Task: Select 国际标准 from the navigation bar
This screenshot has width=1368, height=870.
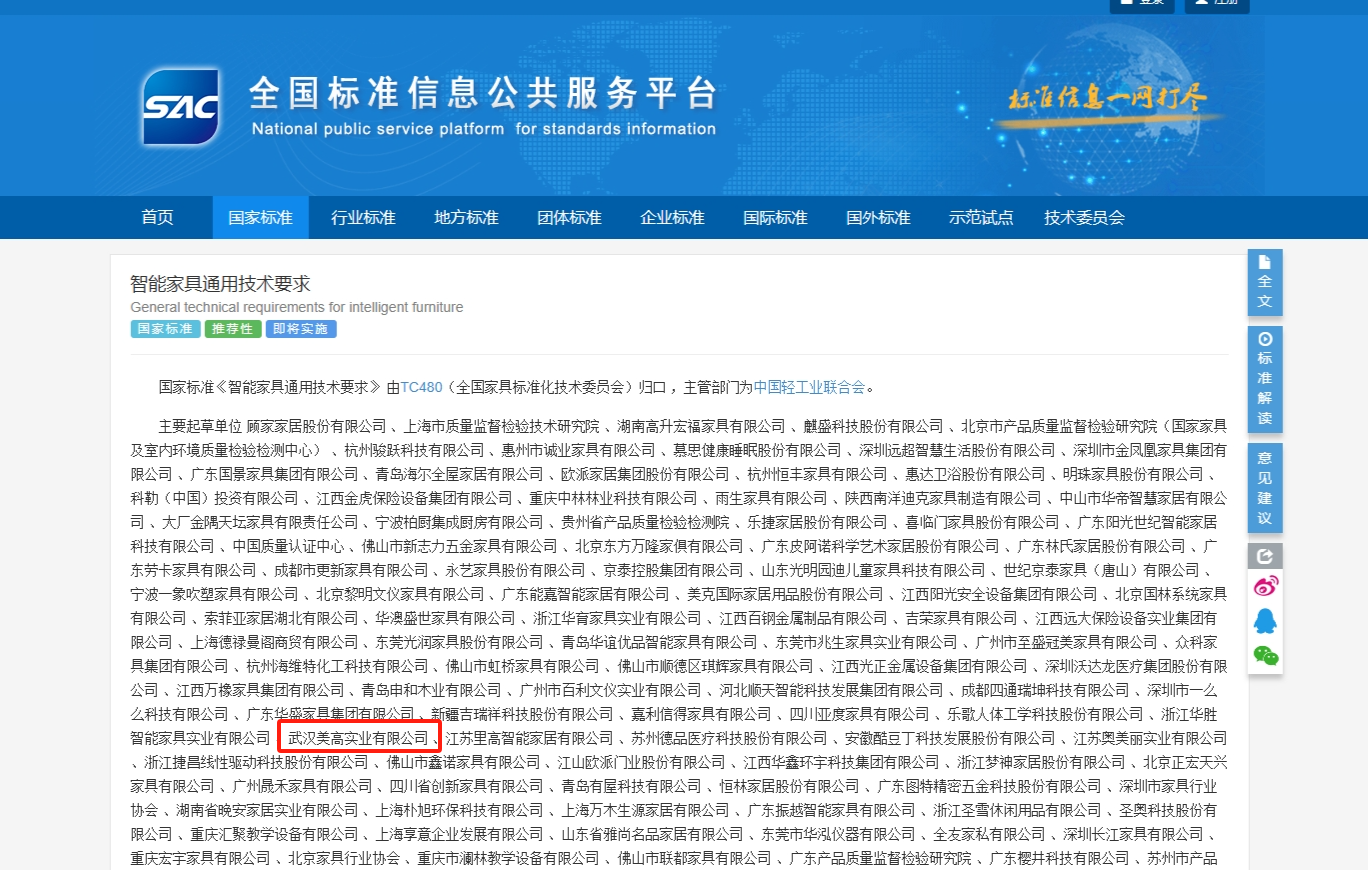Action: [x=775, y=217]
